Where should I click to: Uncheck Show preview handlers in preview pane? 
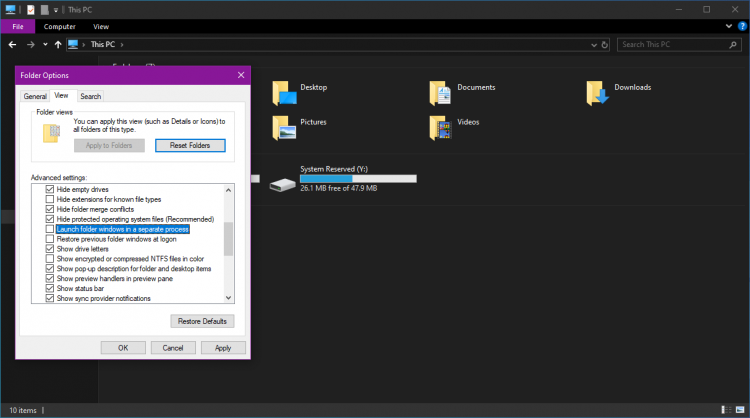click(50, 278)
